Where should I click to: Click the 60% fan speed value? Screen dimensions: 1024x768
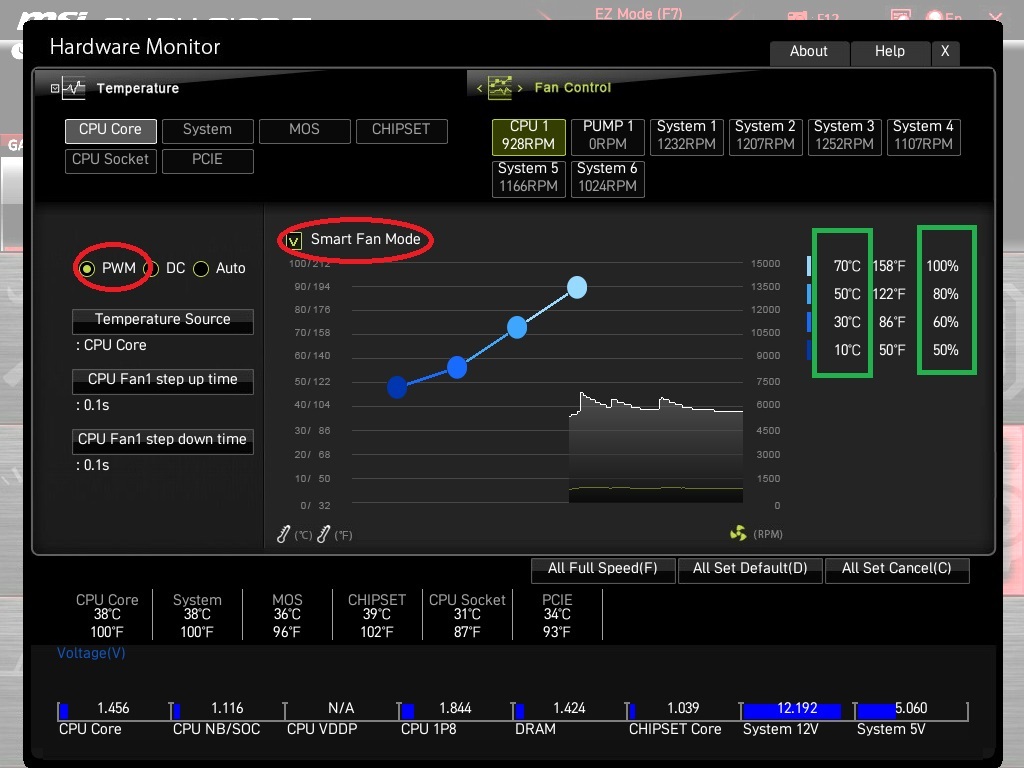point(945,323)
